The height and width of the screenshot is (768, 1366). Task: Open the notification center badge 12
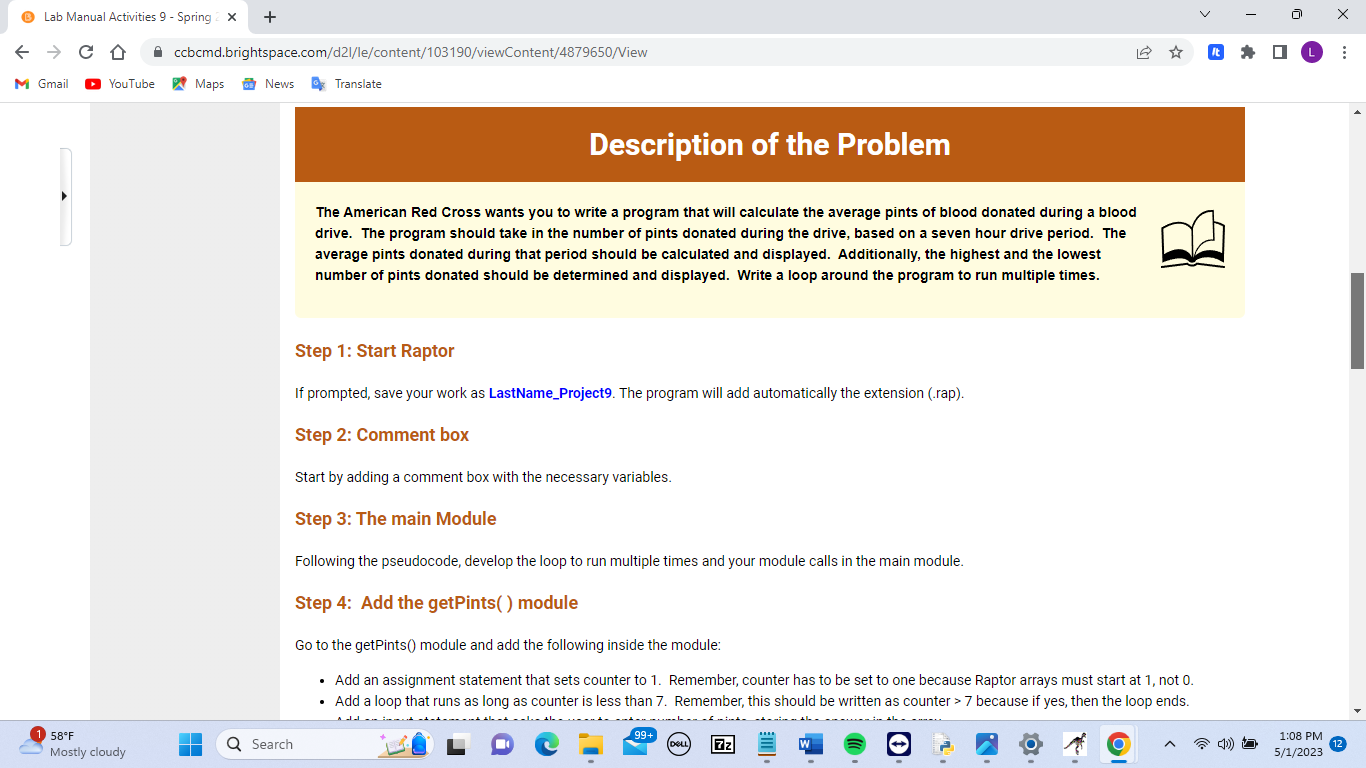tap(1340, 744)
